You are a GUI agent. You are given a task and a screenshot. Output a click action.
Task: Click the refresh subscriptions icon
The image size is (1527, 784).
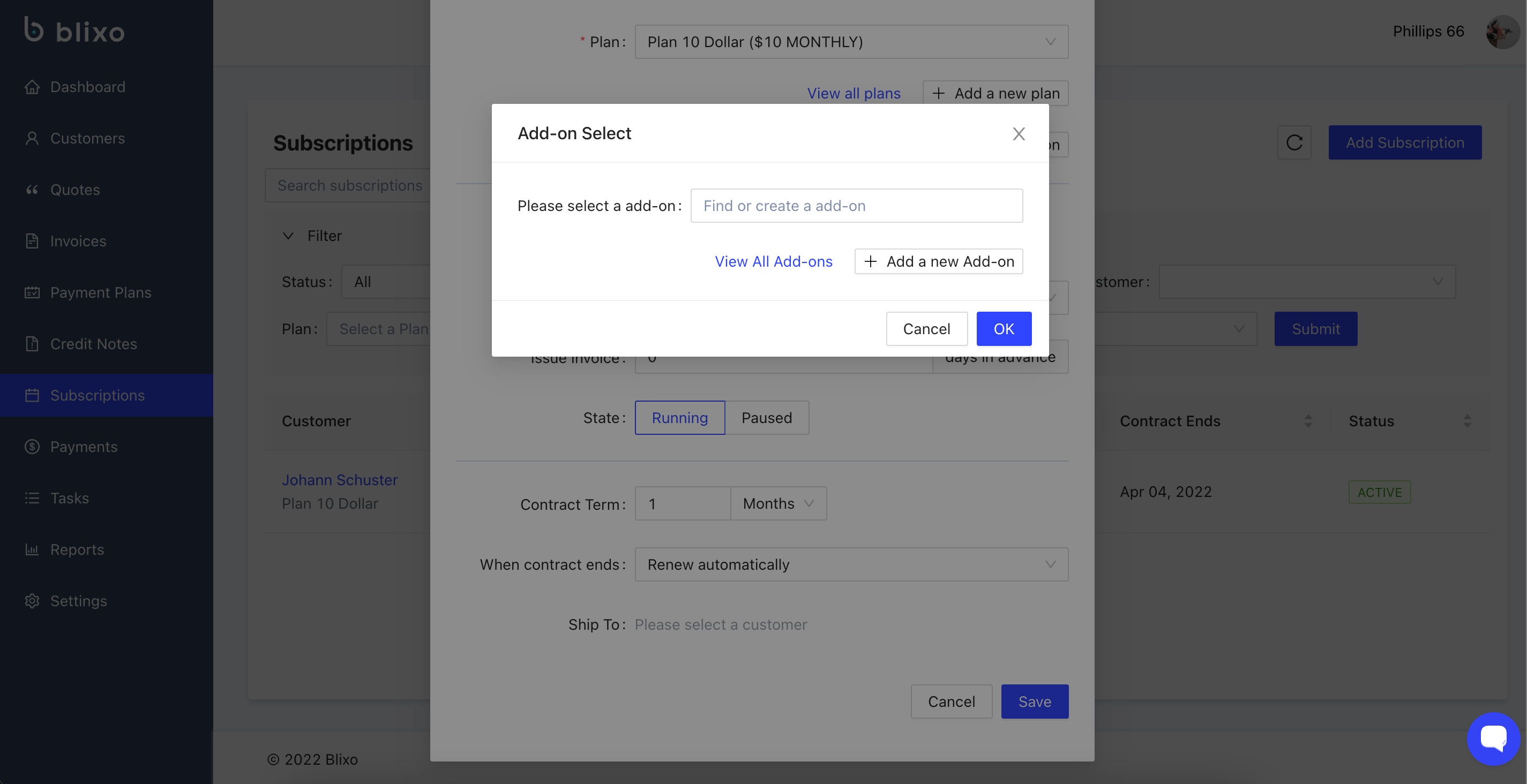click(x=1294, y=142)
